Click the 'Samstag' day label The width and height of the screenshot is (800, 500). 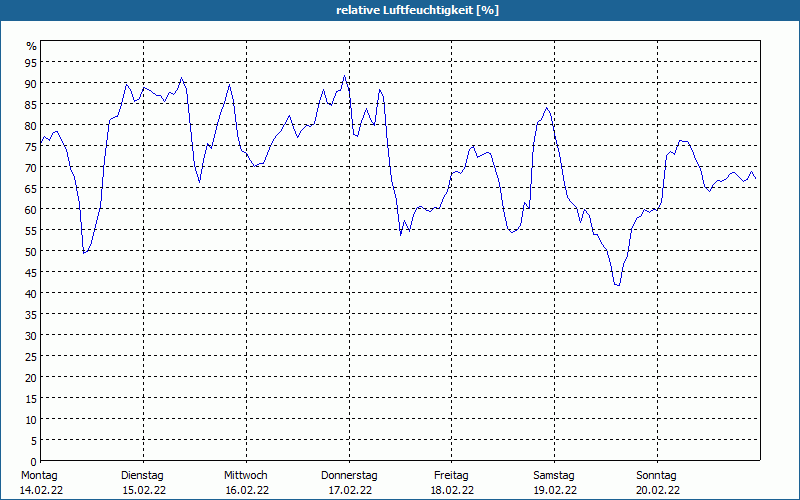[554, 476]
